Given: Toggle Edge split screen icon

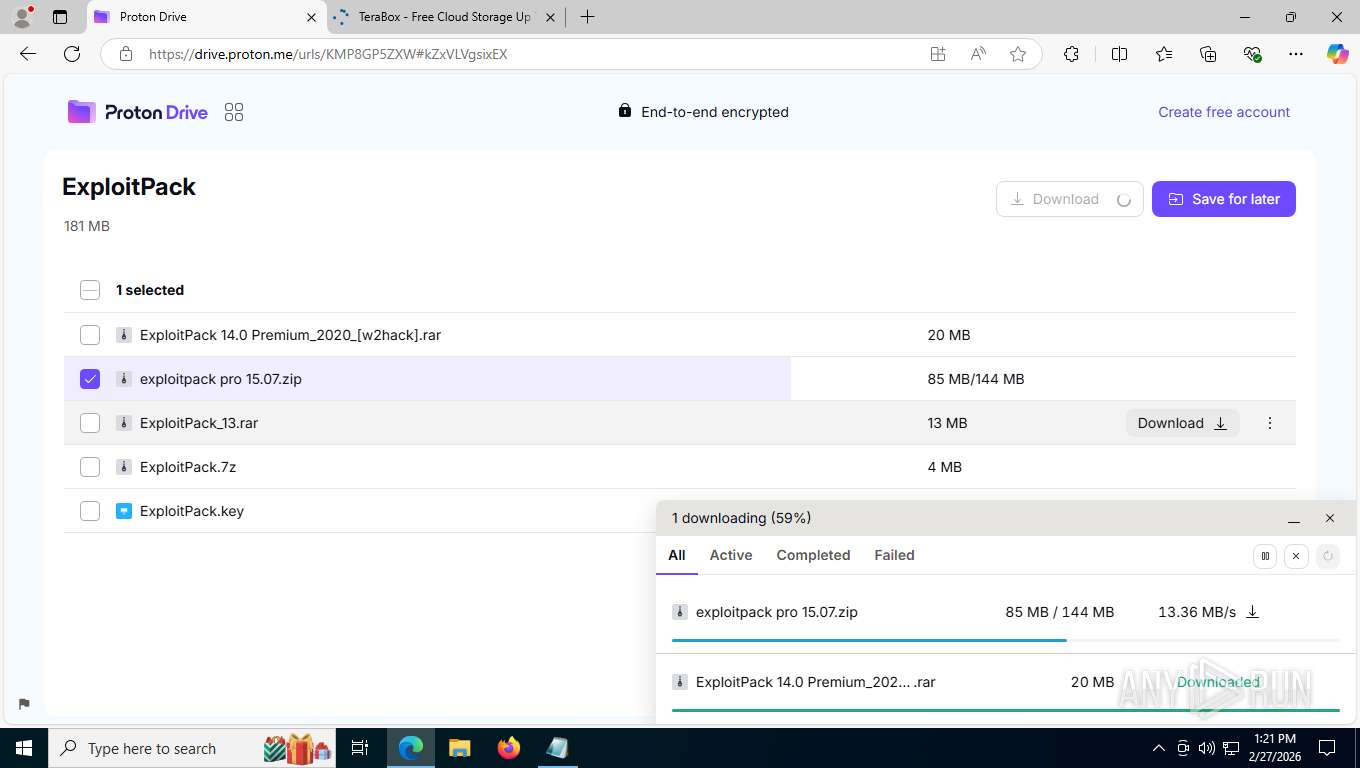Looking at the screenshot, I should (x=1120, y=54).
